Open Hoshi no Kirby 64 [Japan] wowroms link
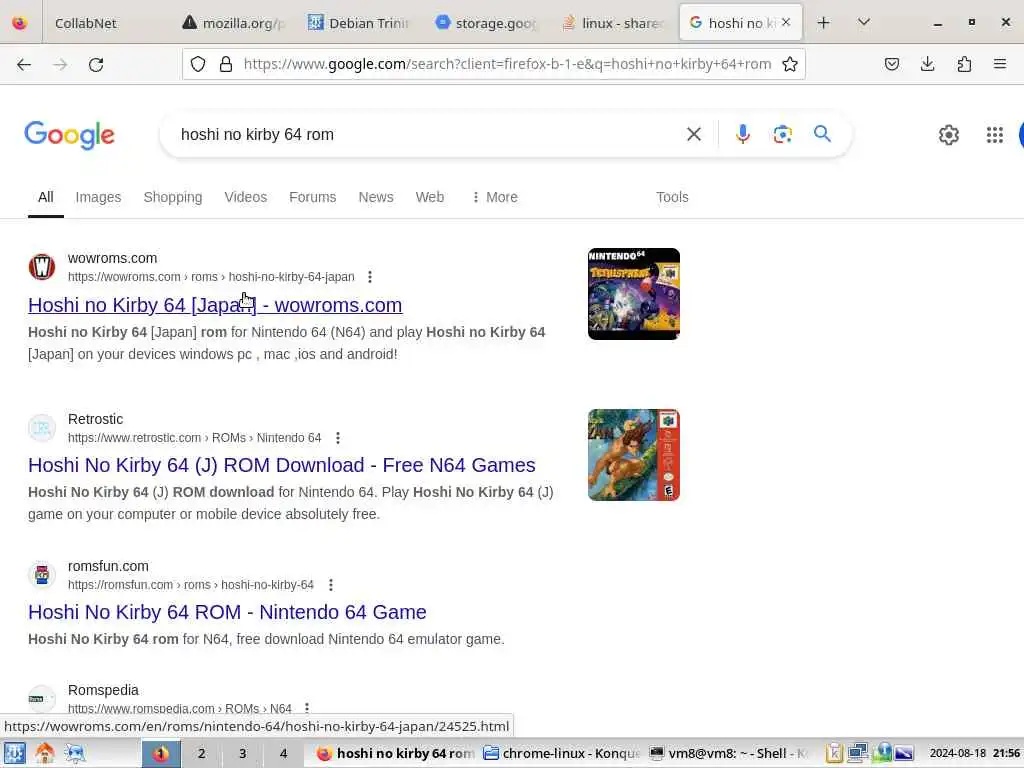The image size is (1024, 768). pos(215,305)
